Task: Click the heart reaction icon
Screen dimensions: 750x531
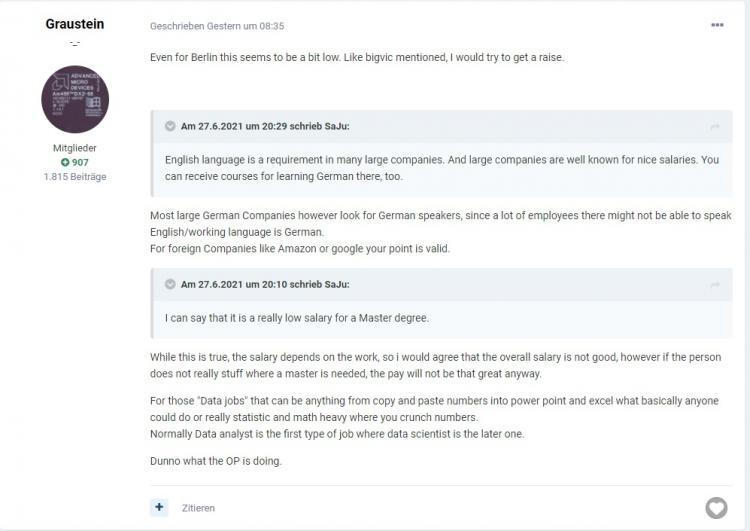Action: tap(716, 508)
